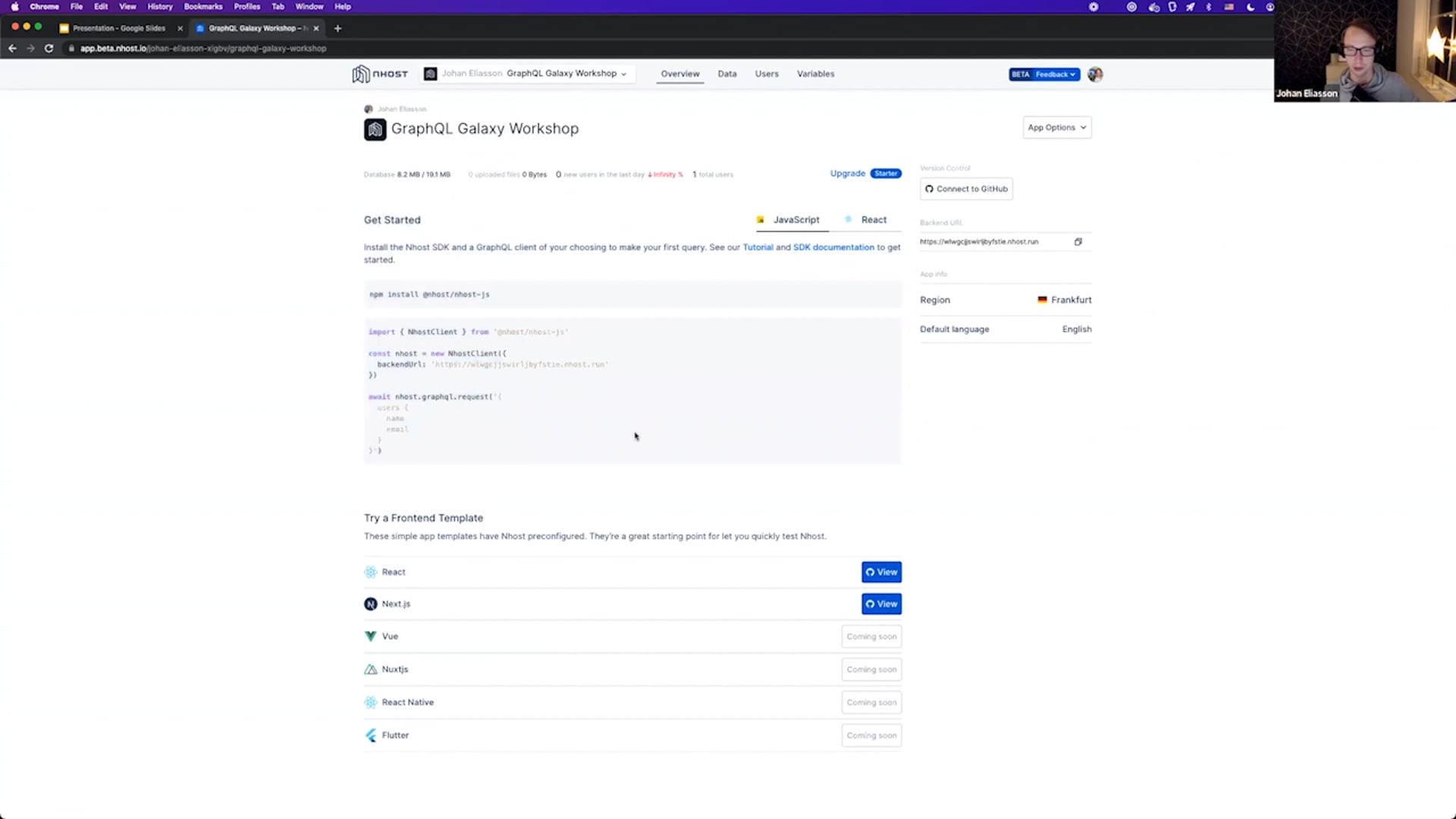Open the SDK documentation link
Viewport: 1456px width, 819px height.
click(x=833, y=247)
